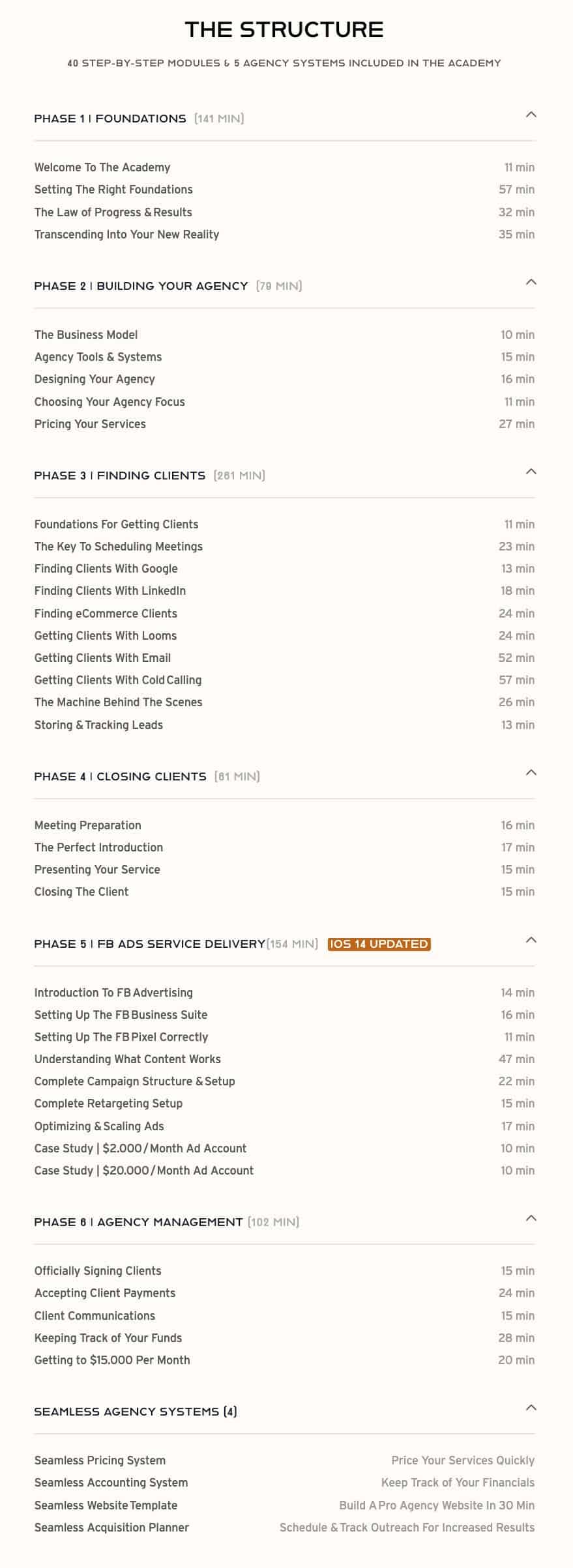
Task: Collapse Phase 6 Agency Management chevron
Action: [x=531, y=1218]
